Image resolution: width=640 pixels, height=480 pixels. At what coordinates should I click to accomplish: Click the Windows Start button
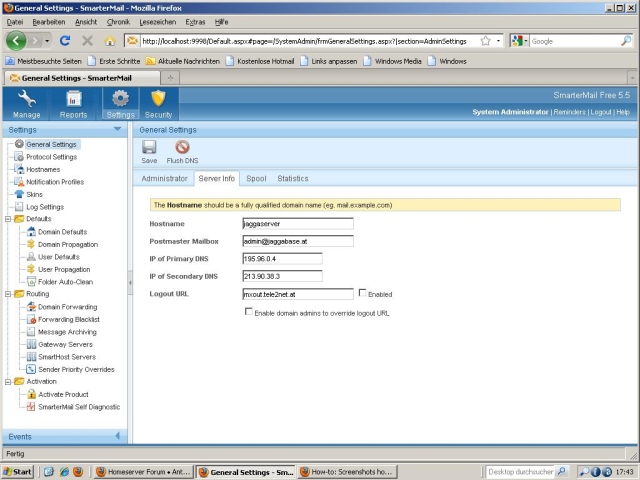(x=17, y=472)
